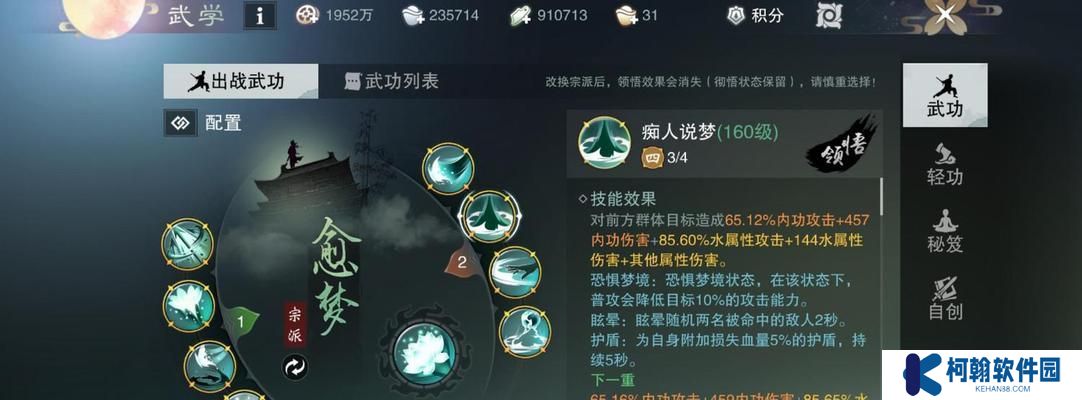Tap the 235714 ingot currency icon
This screenshot has height=400, width=1082.
pos(412,15)
